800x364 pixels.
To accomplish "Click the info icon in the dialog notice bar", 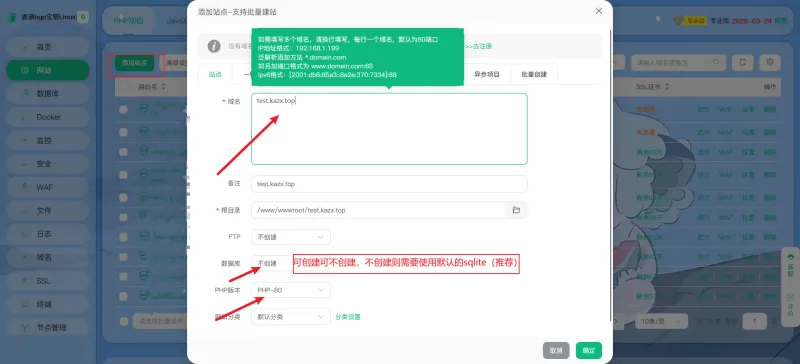I will pos(214,46).
